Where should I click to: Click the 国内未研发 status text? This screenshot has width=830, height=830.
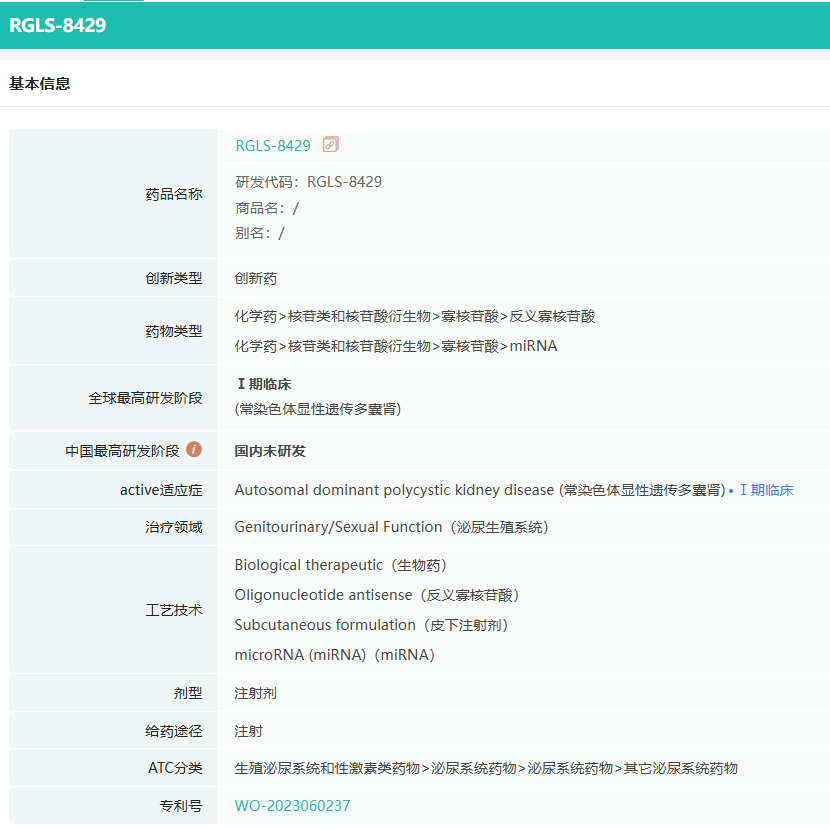click(x=270, y=451)
